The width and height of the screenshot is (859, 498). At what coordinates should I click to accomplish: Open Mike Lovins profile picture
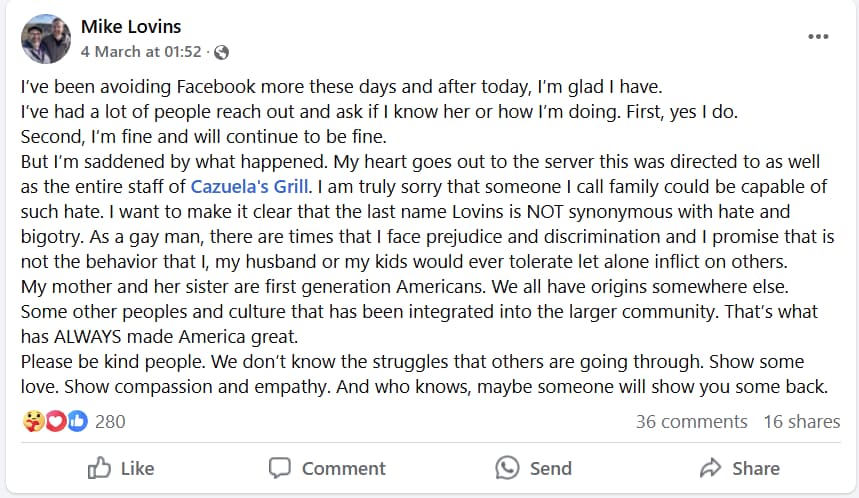[x=45, y=39]
